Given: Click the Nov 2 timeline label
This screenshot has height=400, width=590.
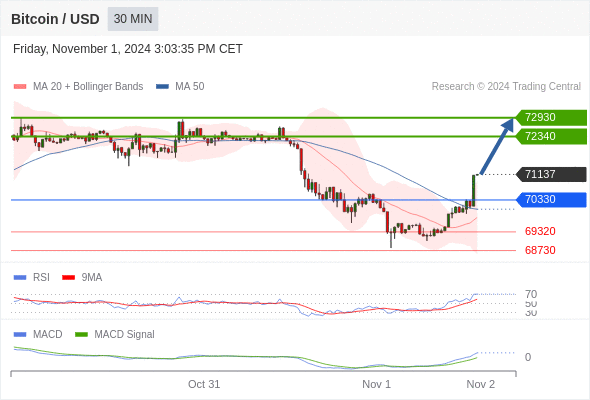Looking at the screenshot, I should 481,384.
